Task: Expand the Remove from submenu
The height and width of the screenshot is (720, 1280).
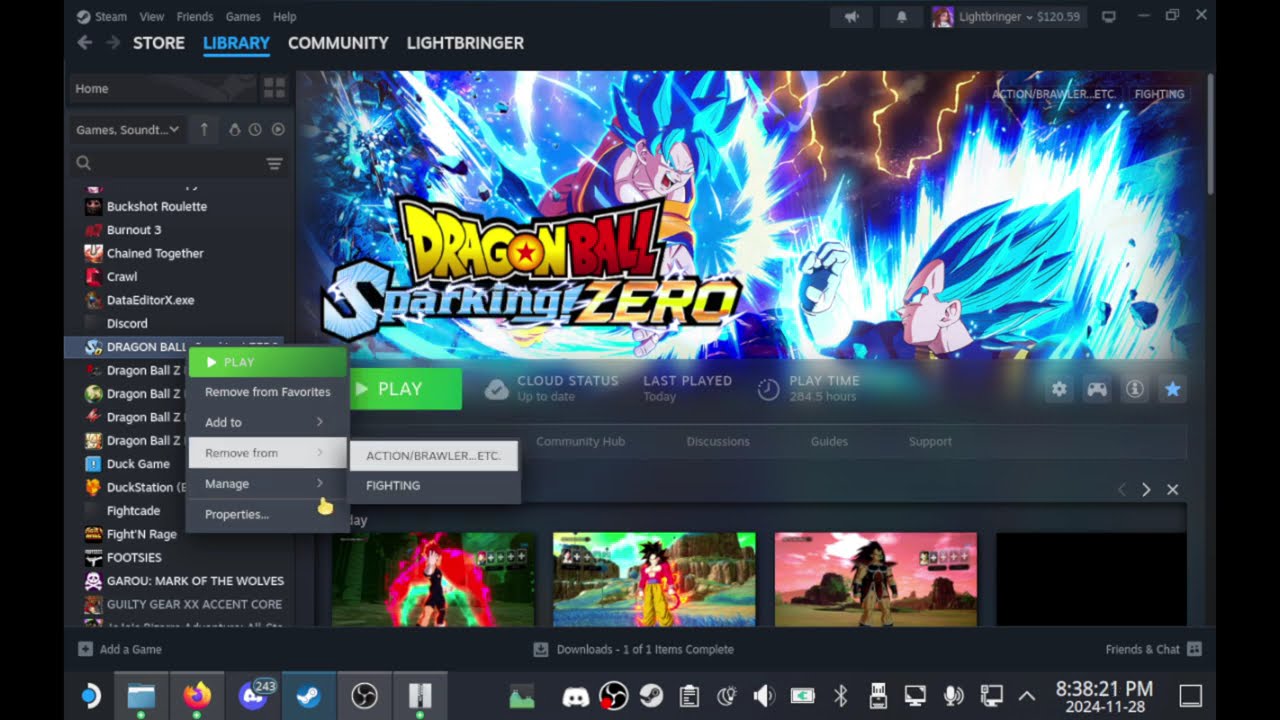Action: (266, 453)
